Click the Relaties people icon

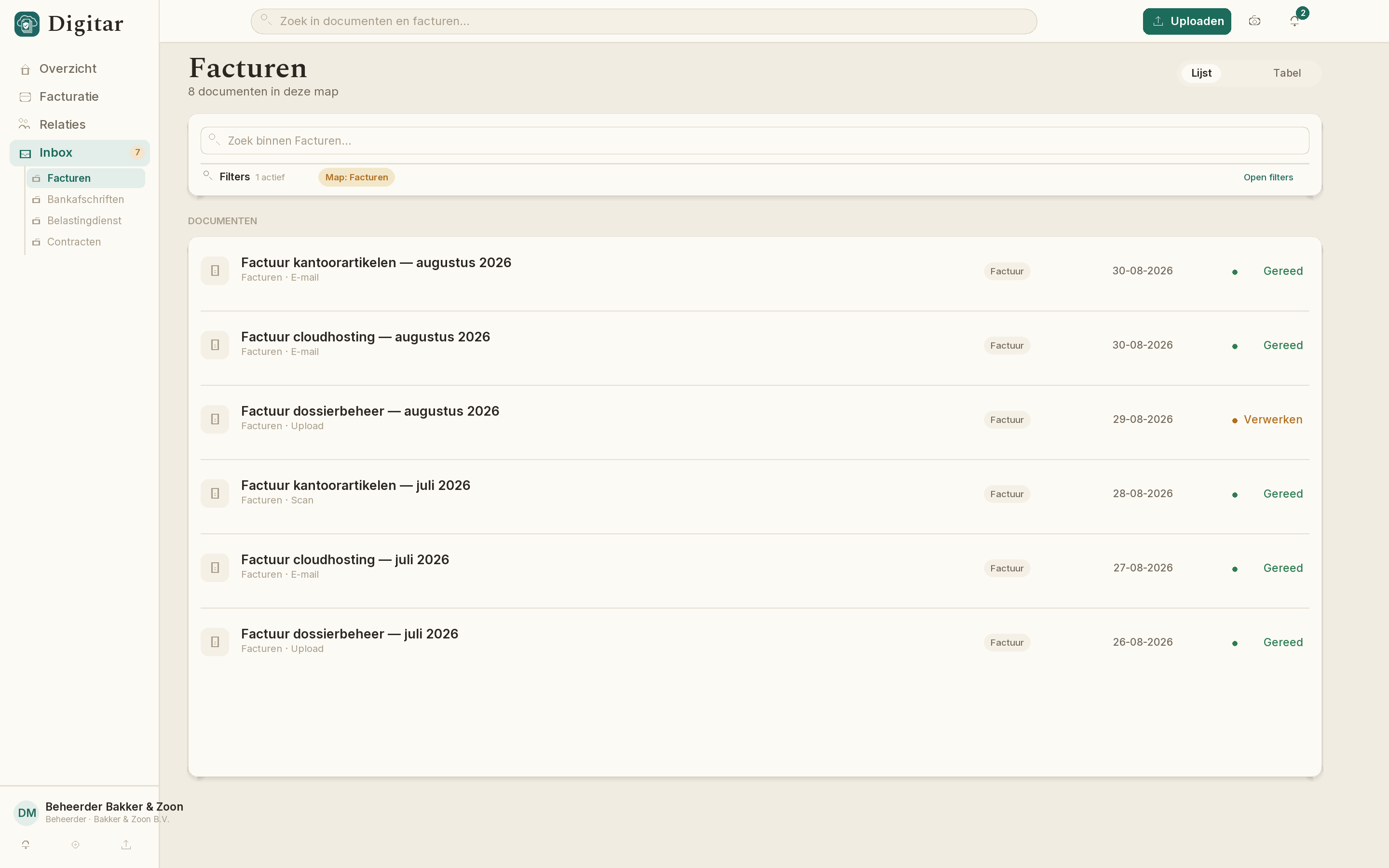pos(24,124)
